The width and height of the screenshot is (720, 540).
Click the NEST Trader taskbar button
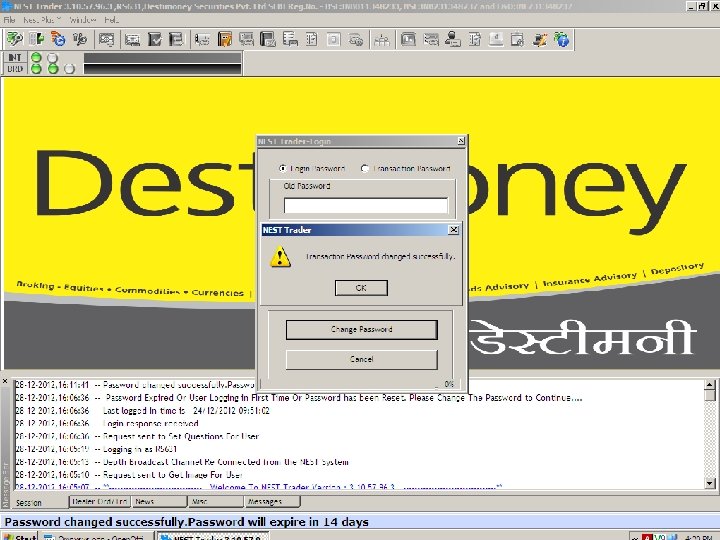[211, 536]
